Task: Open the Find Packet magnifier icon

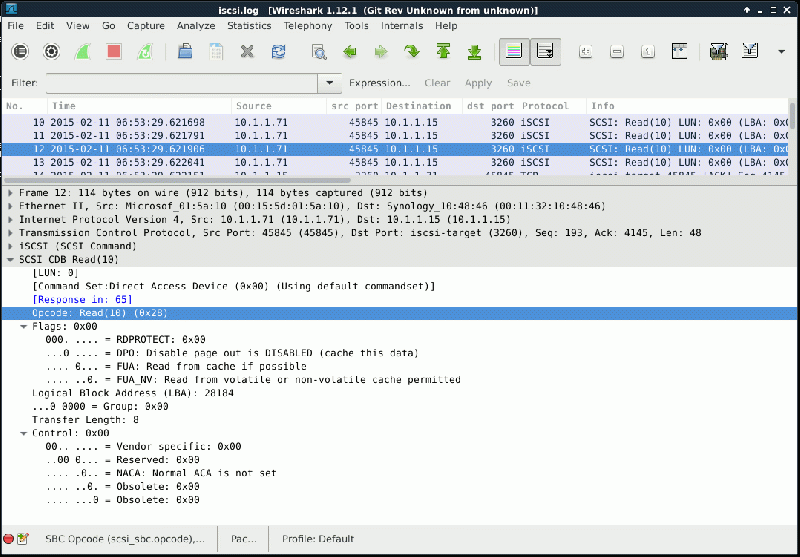Action: click(x=319, y=52)
